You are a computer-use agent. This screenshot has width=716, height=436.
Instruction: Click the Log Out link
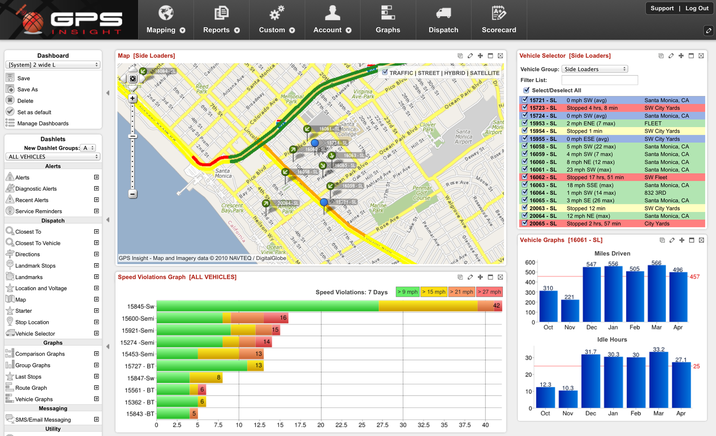point(697,8)
